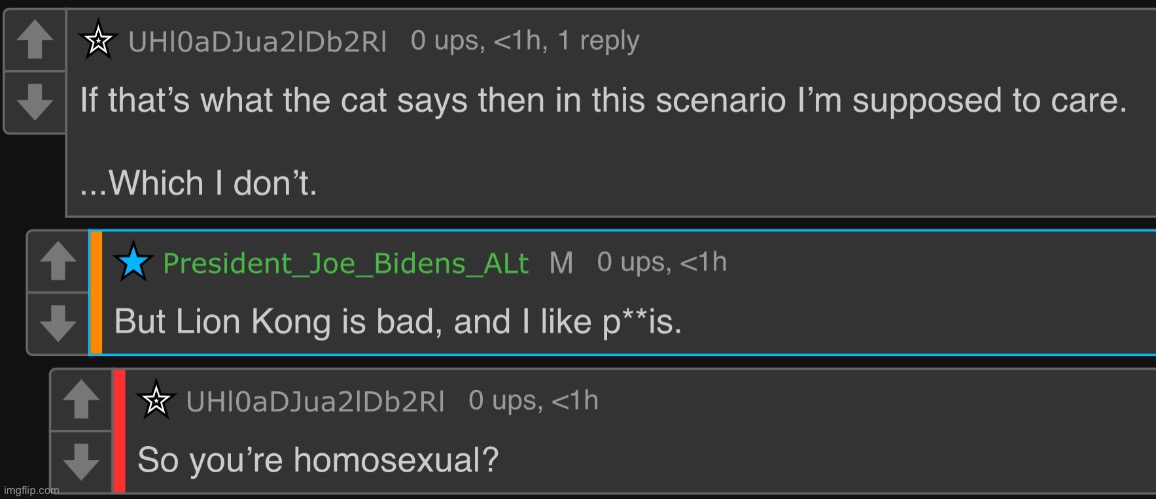The height and width of the screenshot is (499, 1156).
Task: Open UHl0aDJua2lDb2Rl profile from the top comment
Action: [x=257, y=43]
